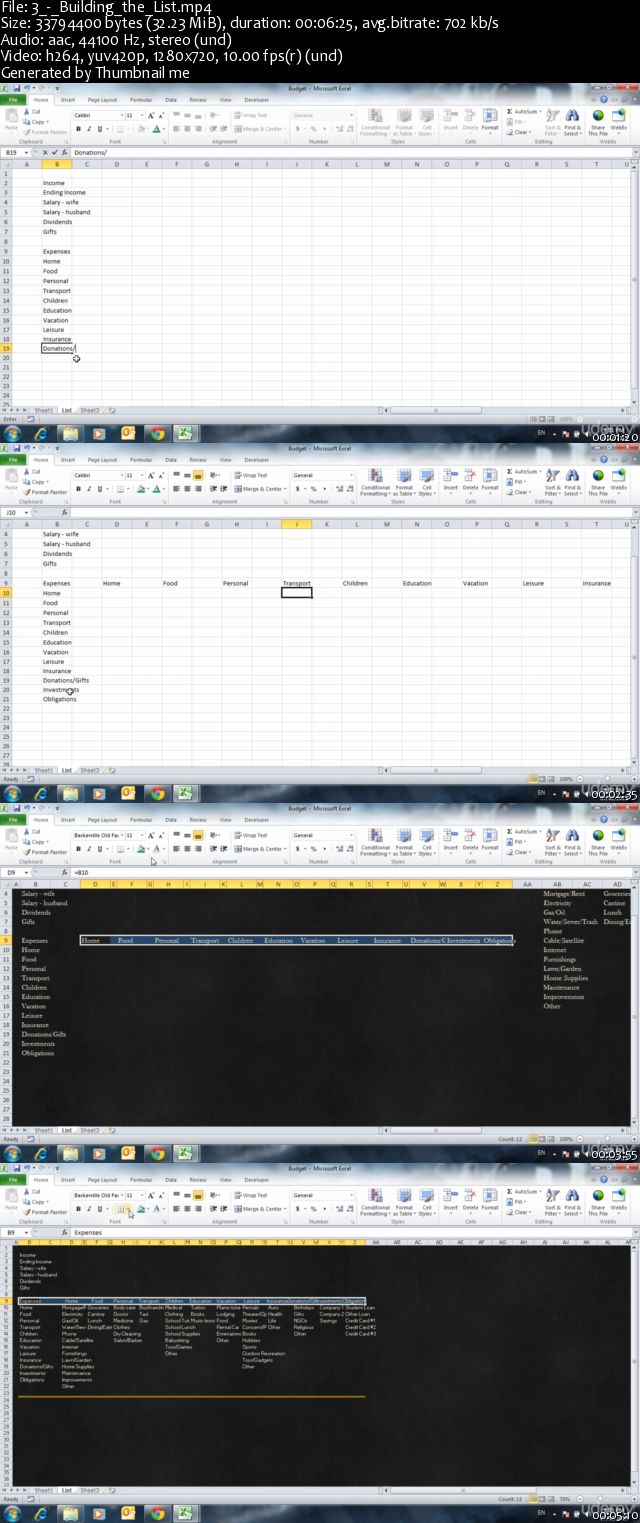The image size is (640, 1523).
Task: Open font size dropdown in frame timestamped 00:02:35
Action: 140,475
